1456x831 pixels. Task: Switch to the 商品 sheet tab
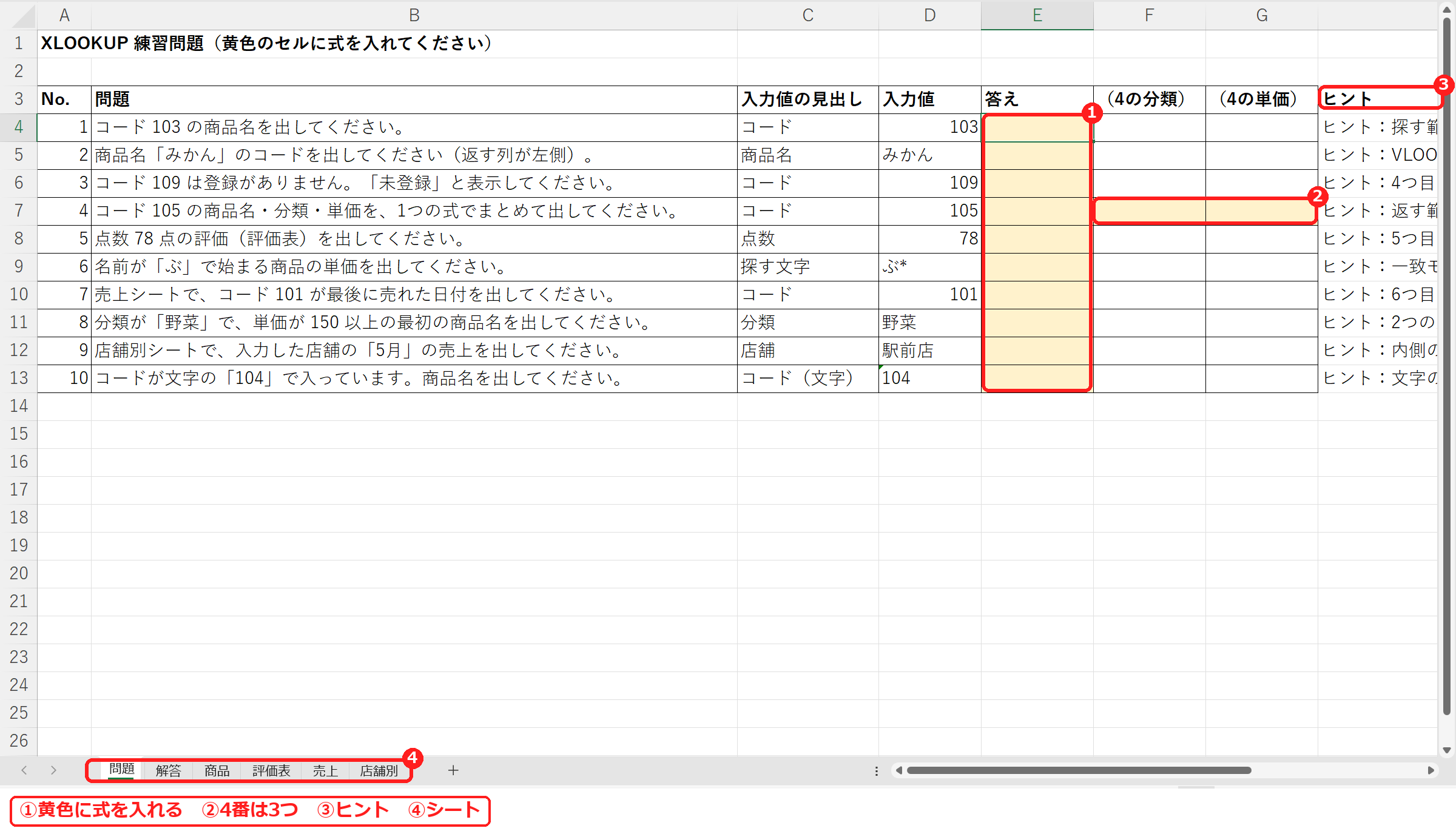point(217,770)
